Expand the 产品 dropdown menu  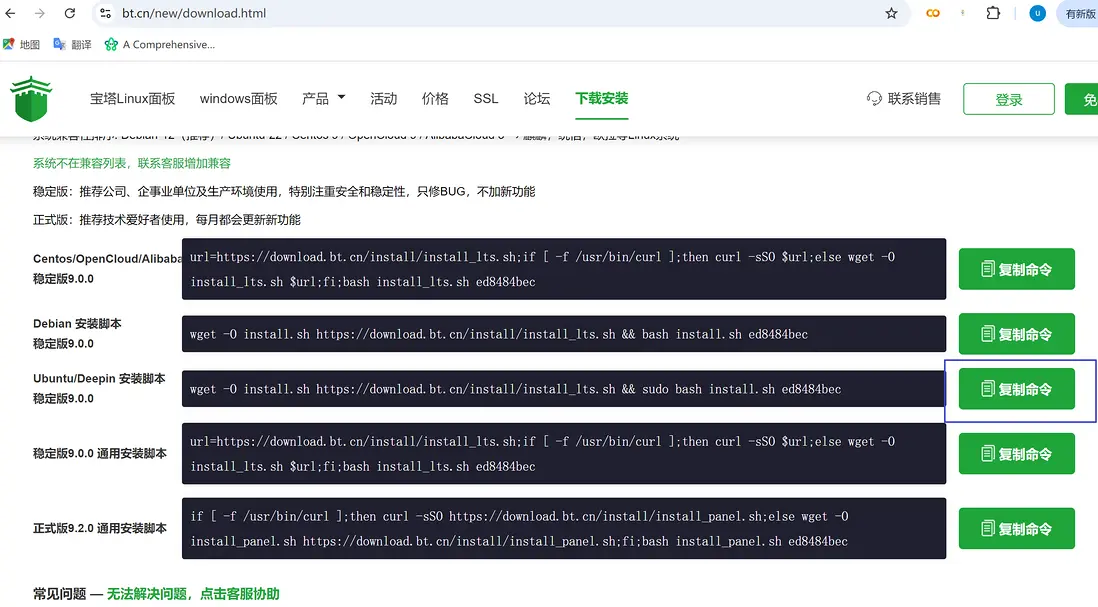click(324, 99)
